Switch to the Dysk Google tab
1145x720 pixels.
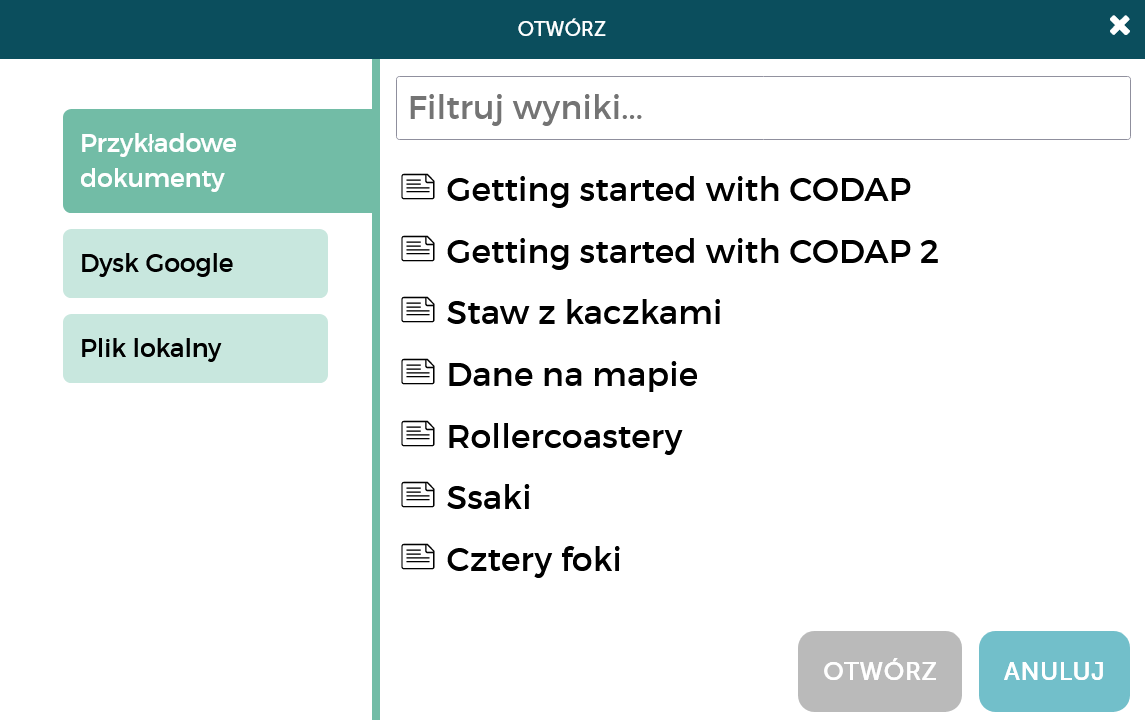click(195, 264)
